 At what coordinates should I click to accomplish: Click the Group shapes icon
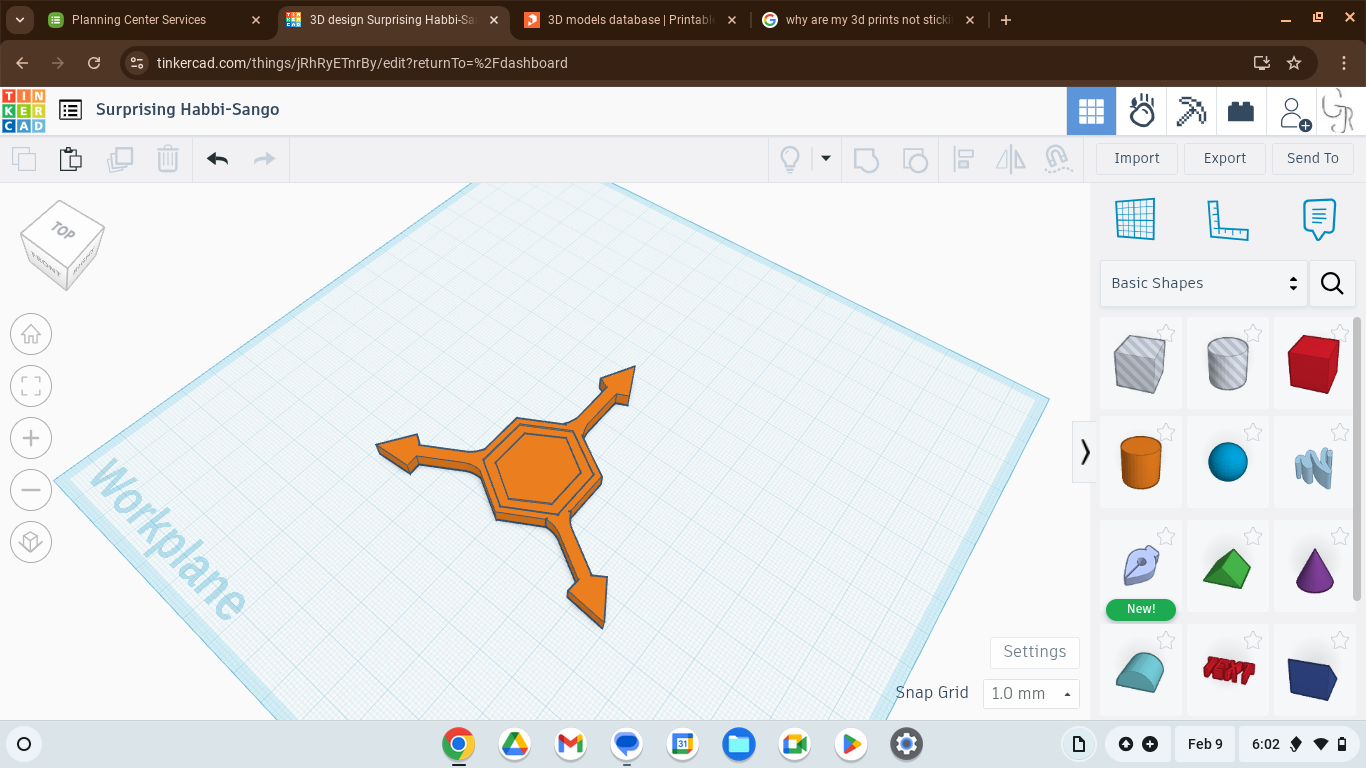[866, 159]
